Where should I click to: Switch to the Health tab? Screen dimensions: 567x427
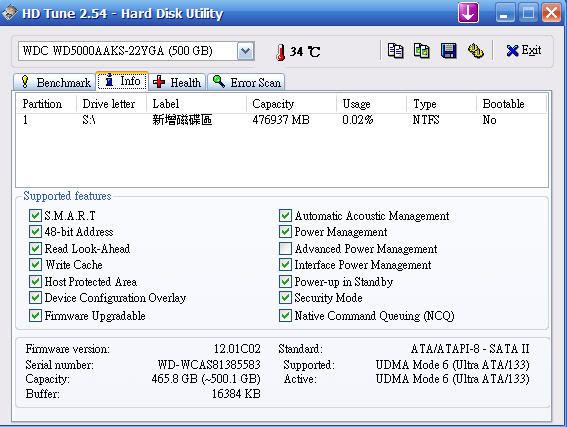pos(177,82)
